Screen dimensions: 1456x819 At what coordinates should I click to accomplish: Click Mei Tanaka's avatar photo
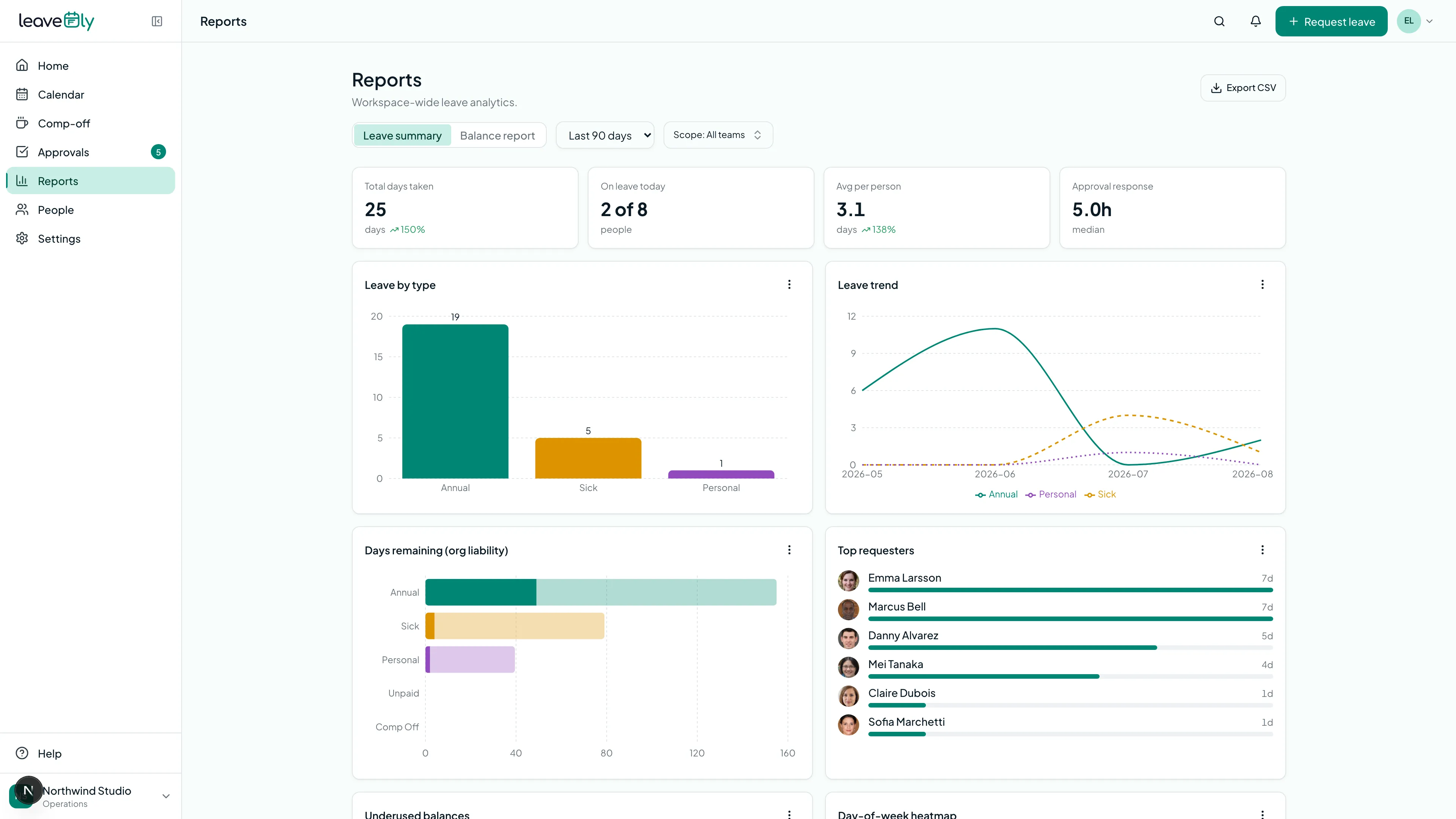tap(849, 667)
